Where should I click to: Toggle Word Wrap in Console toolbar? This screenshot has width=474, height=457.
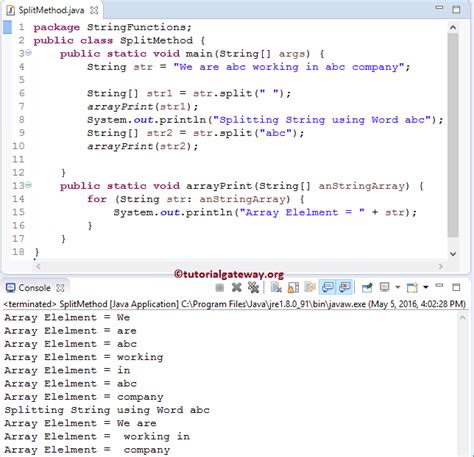coord(310,287)
